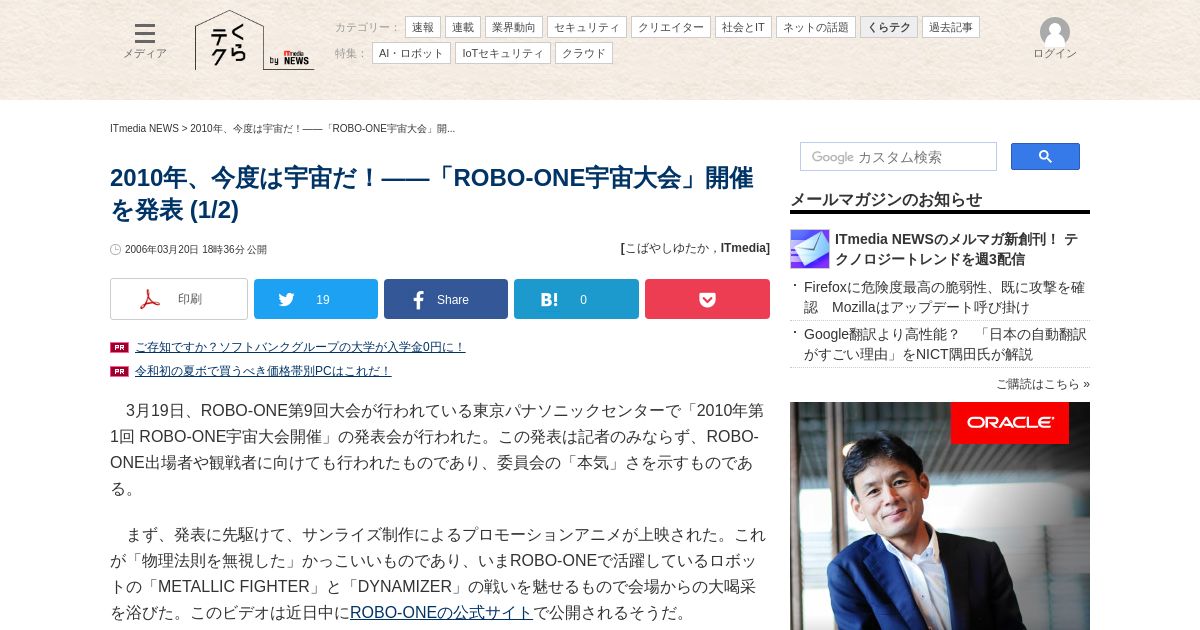Click the author credit こばやしゆたか，ITmedia
Image resolution: width=1200 pixels, height=630 pixels.
(695, 248)
